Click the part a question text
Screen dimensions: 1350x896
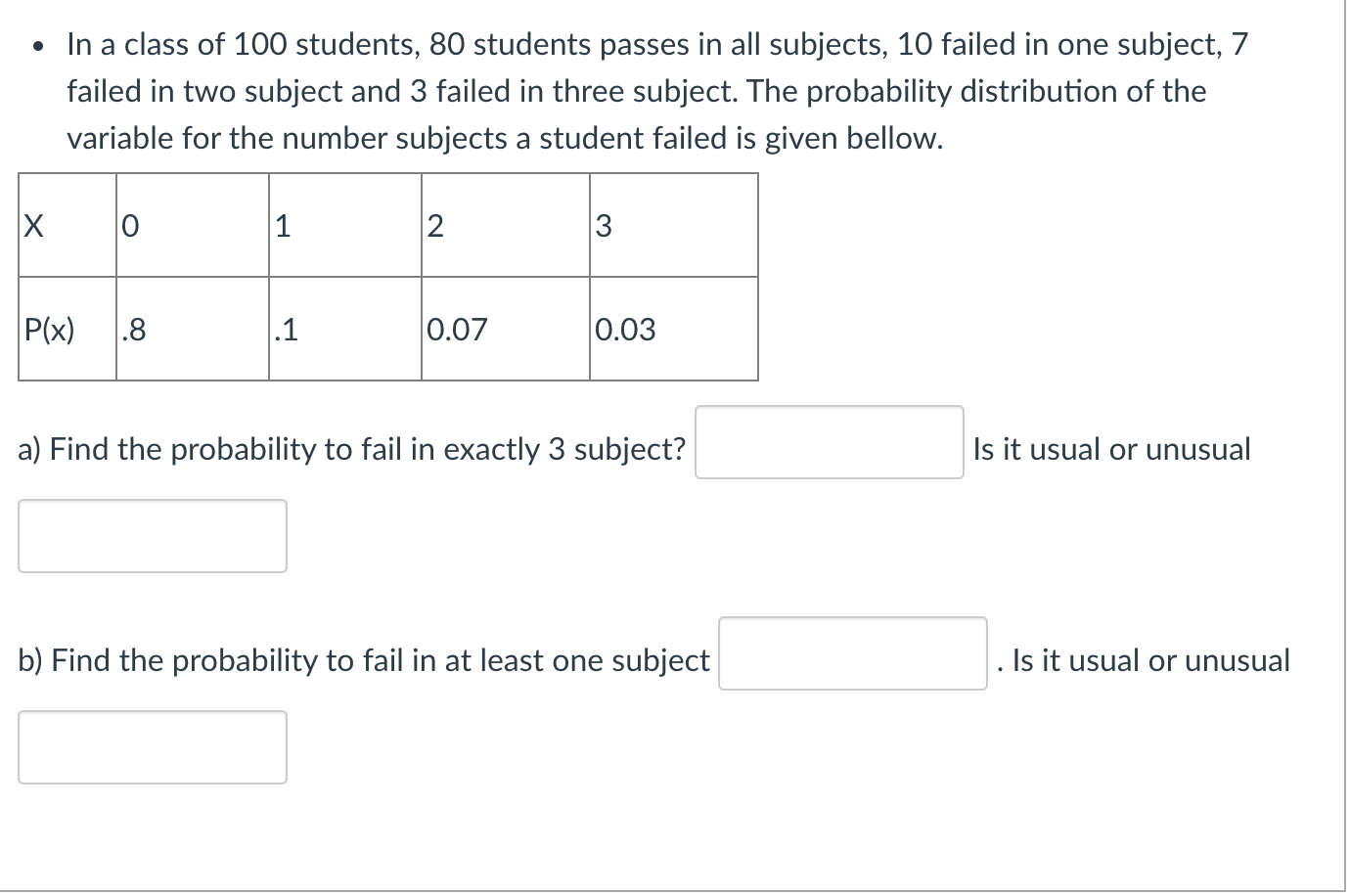tap(352, 448)
